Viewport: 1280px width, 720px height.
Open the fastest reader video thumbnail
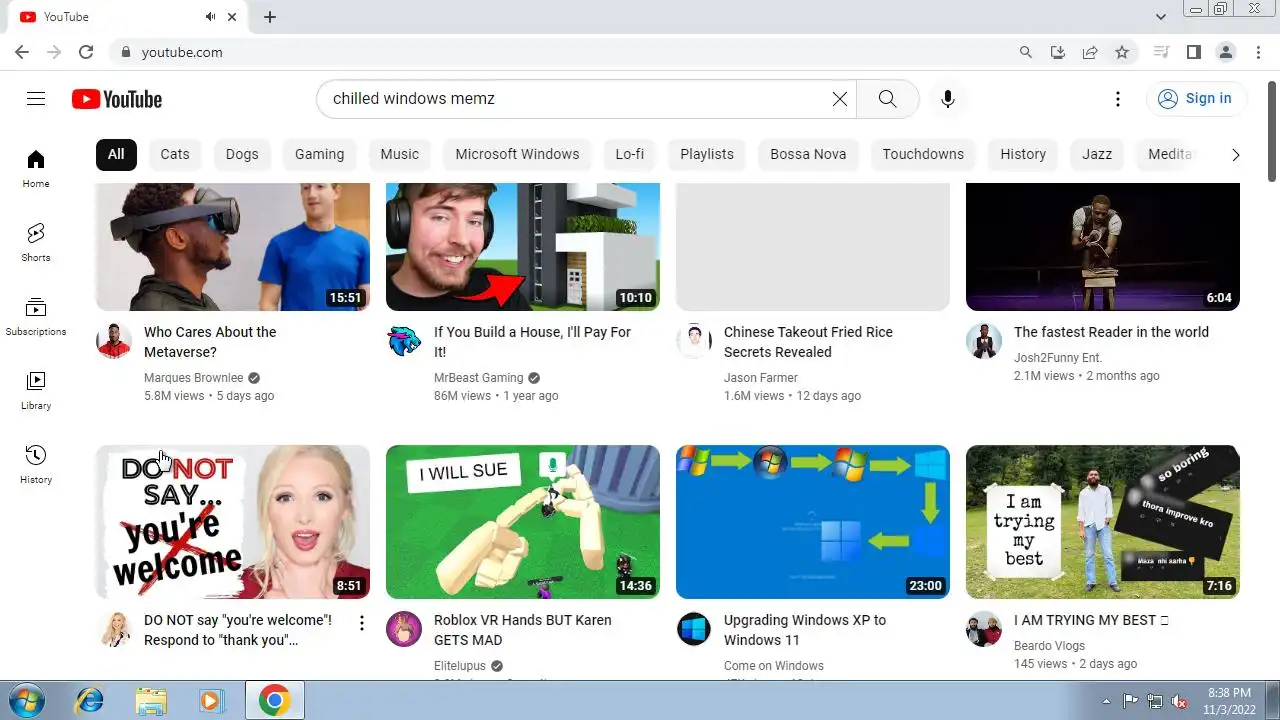[x=1103, y=246]
